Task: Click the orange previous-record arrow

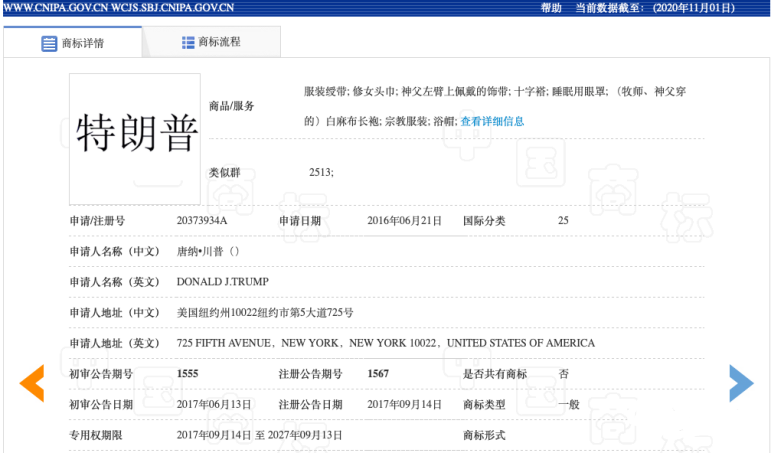Action: point(32,383)
